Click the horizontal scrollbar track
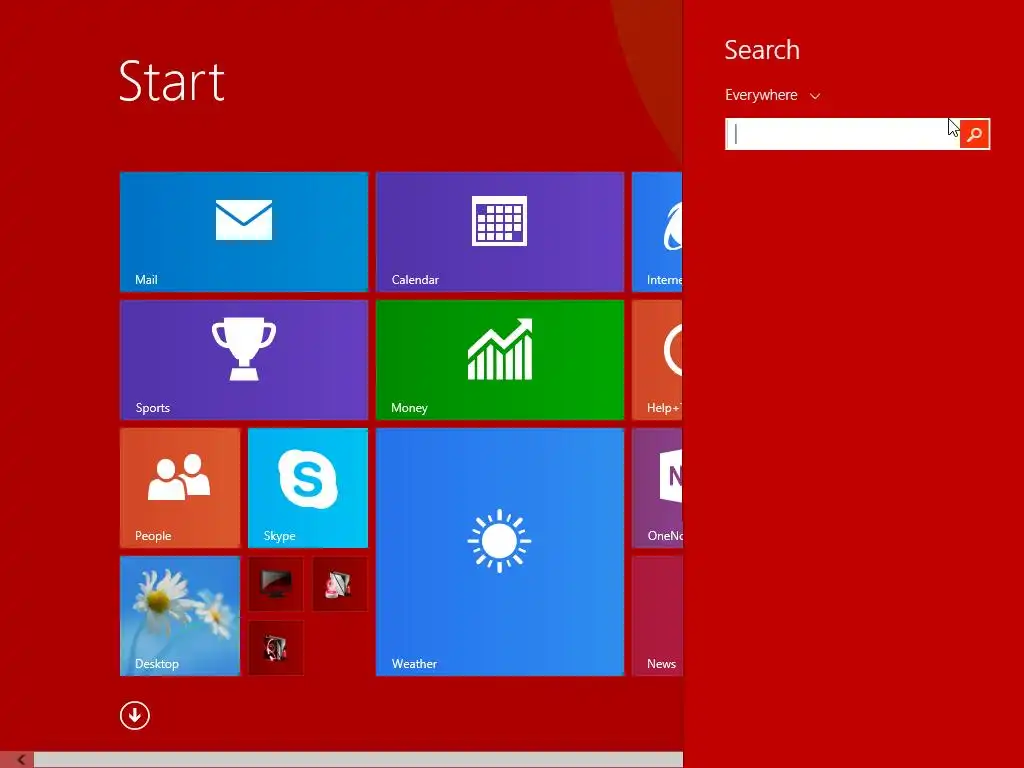1024x768 pixels. click(x=358, y=760)
